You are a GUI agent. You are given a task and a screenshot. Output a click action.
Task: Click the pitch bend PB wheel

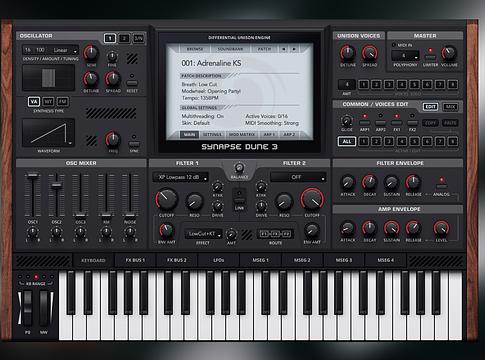[27, 308]
